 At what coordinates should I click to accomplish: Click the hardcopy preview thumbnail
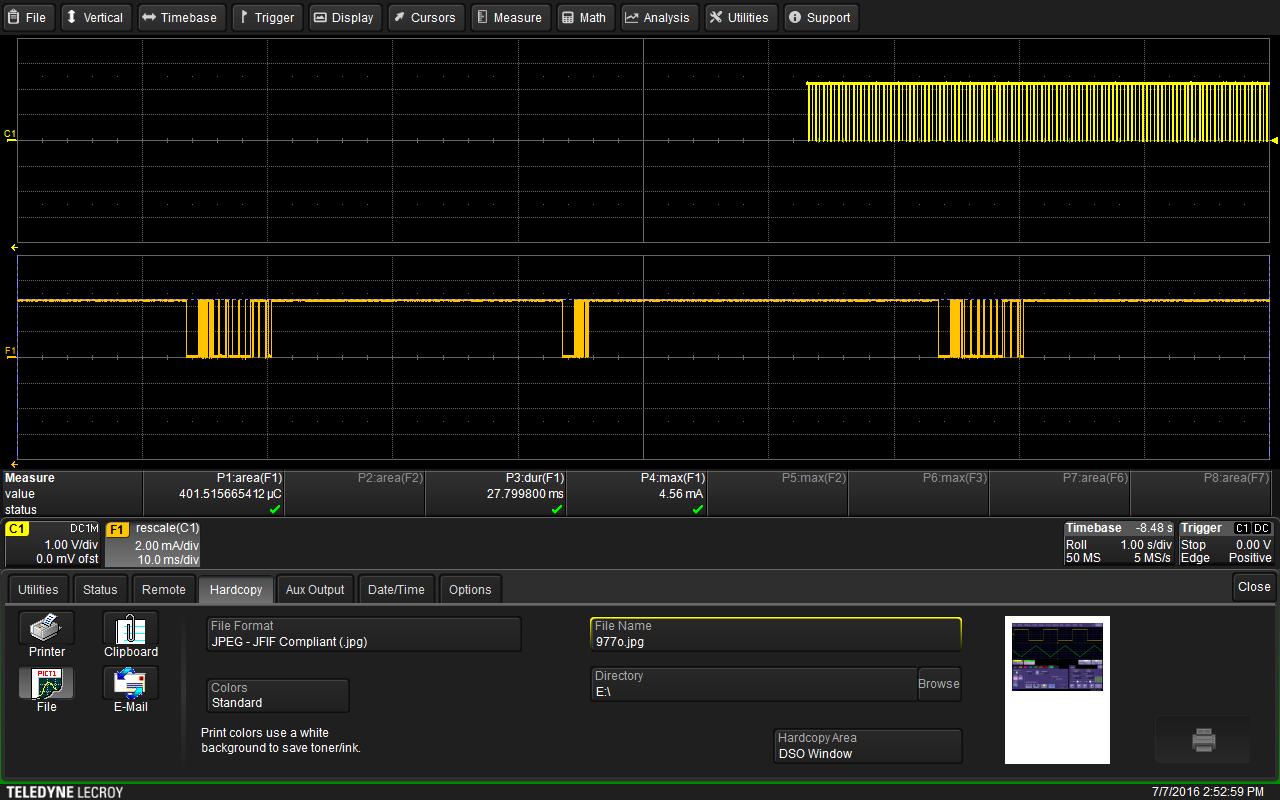tap(1057, 690)
